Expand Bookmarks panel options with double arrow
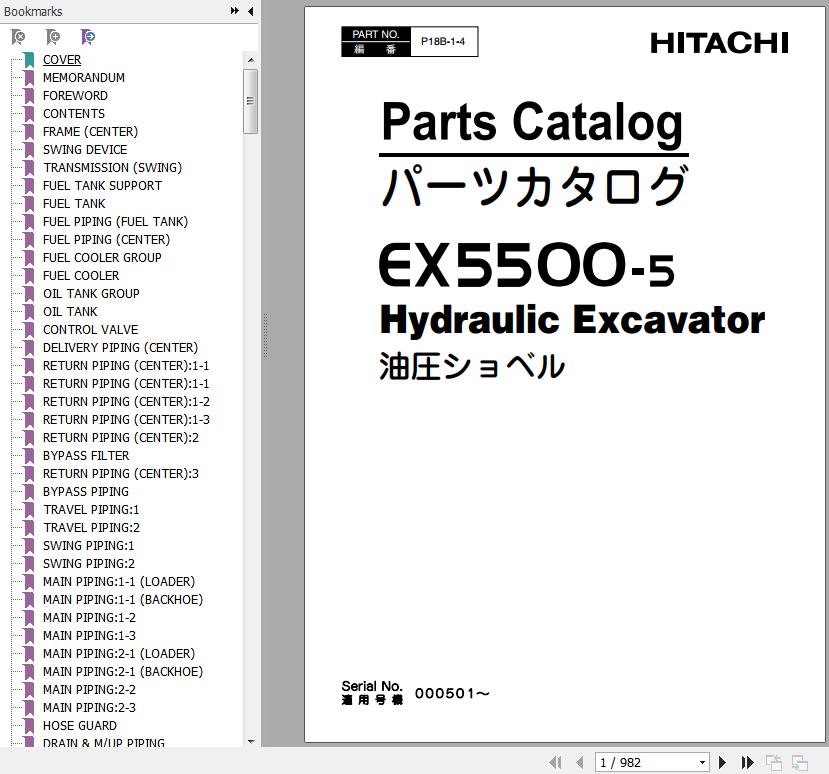The image size is (829, 774). coord(235,11)
